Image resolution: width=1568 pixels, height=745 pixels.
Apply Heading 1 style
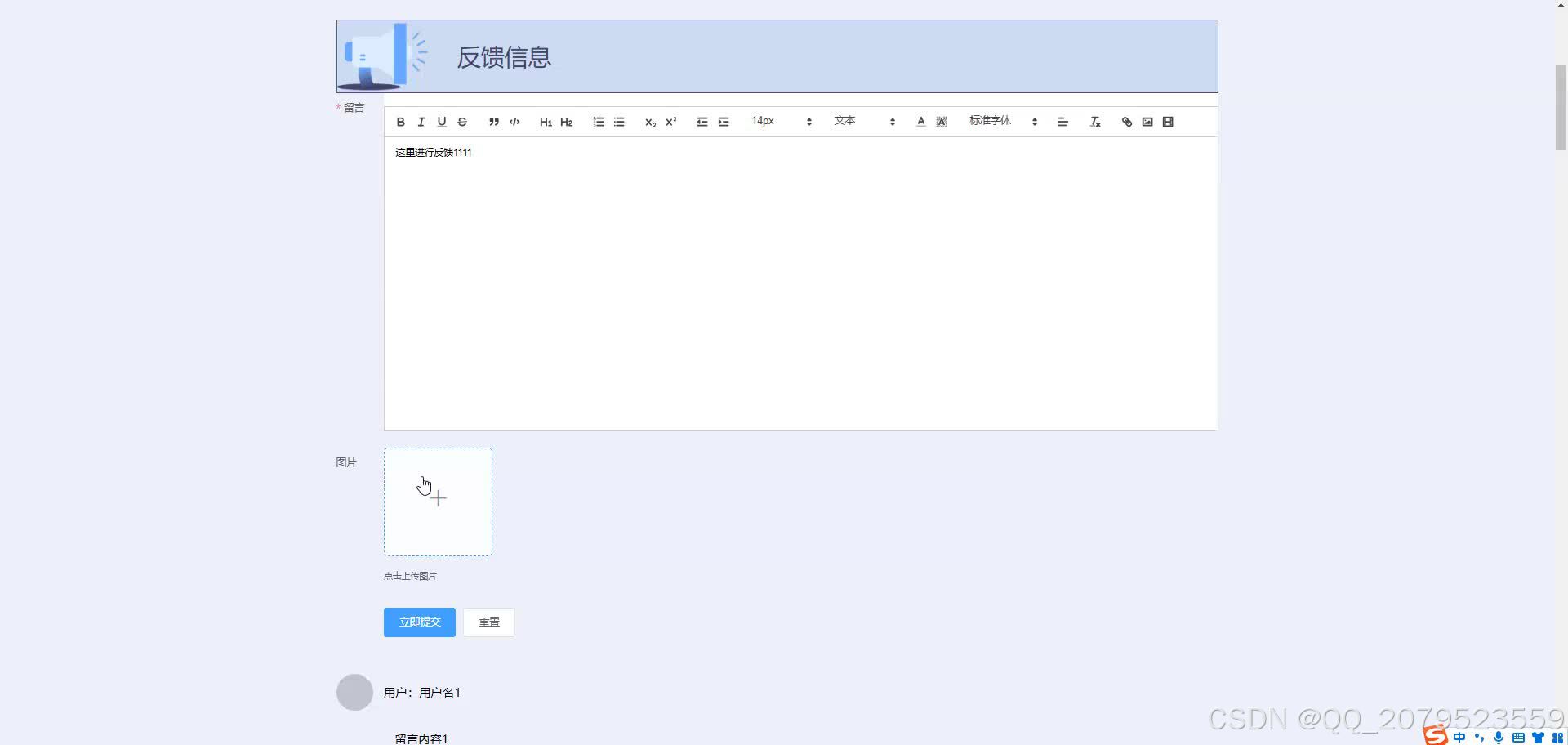point(546,121)
